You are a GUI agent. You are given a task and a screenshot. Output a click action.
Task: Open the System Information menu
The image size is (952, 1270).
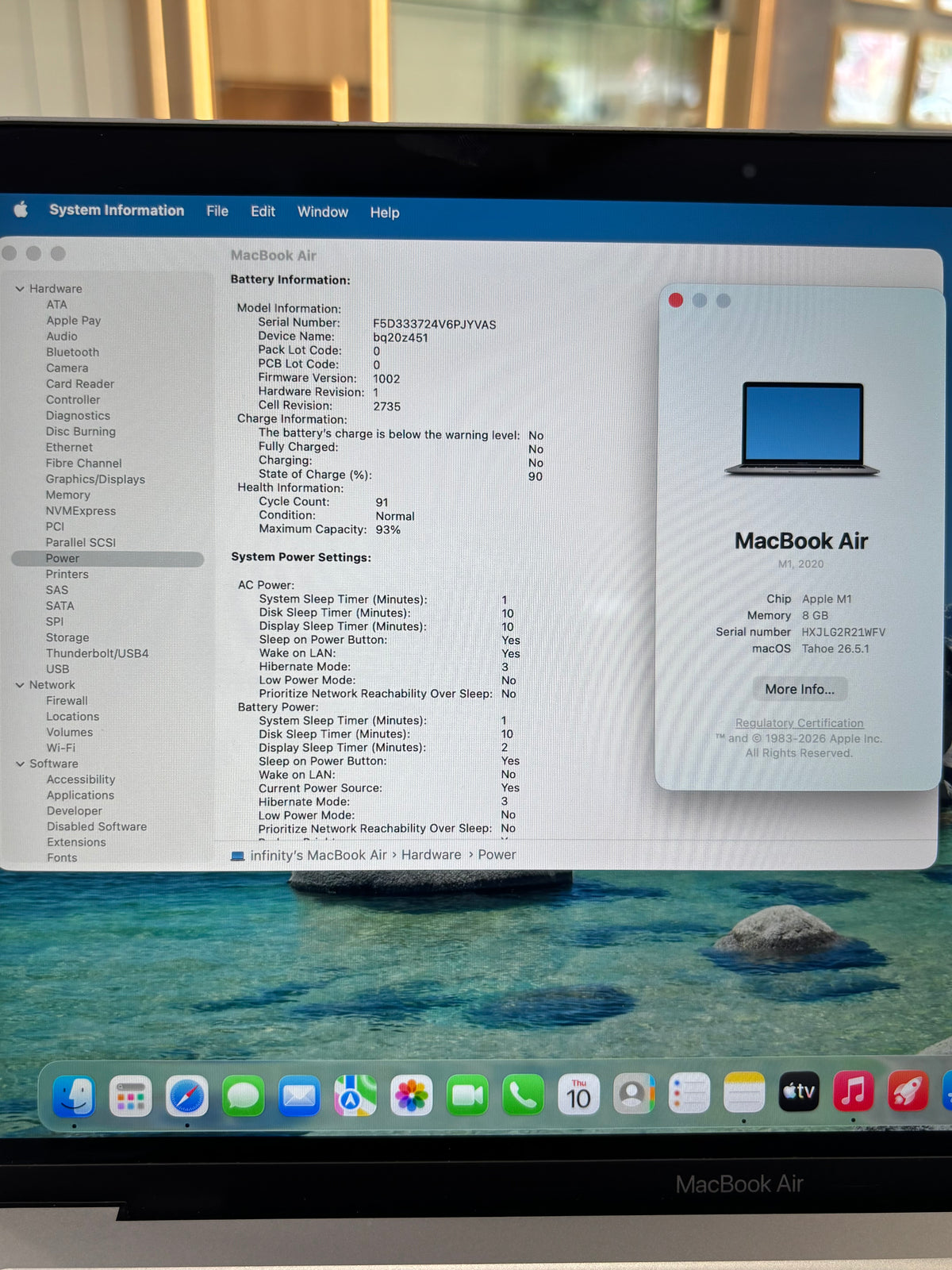click(117, 210)
